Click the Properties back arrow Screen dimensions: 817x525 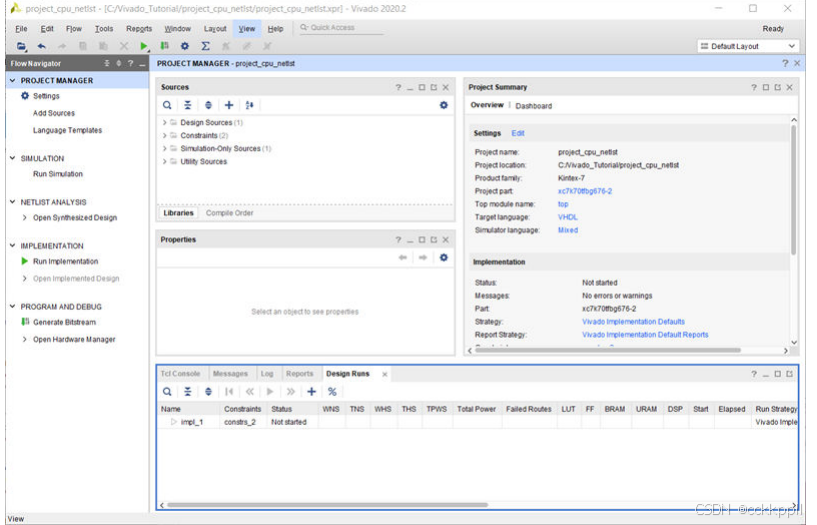402,258
